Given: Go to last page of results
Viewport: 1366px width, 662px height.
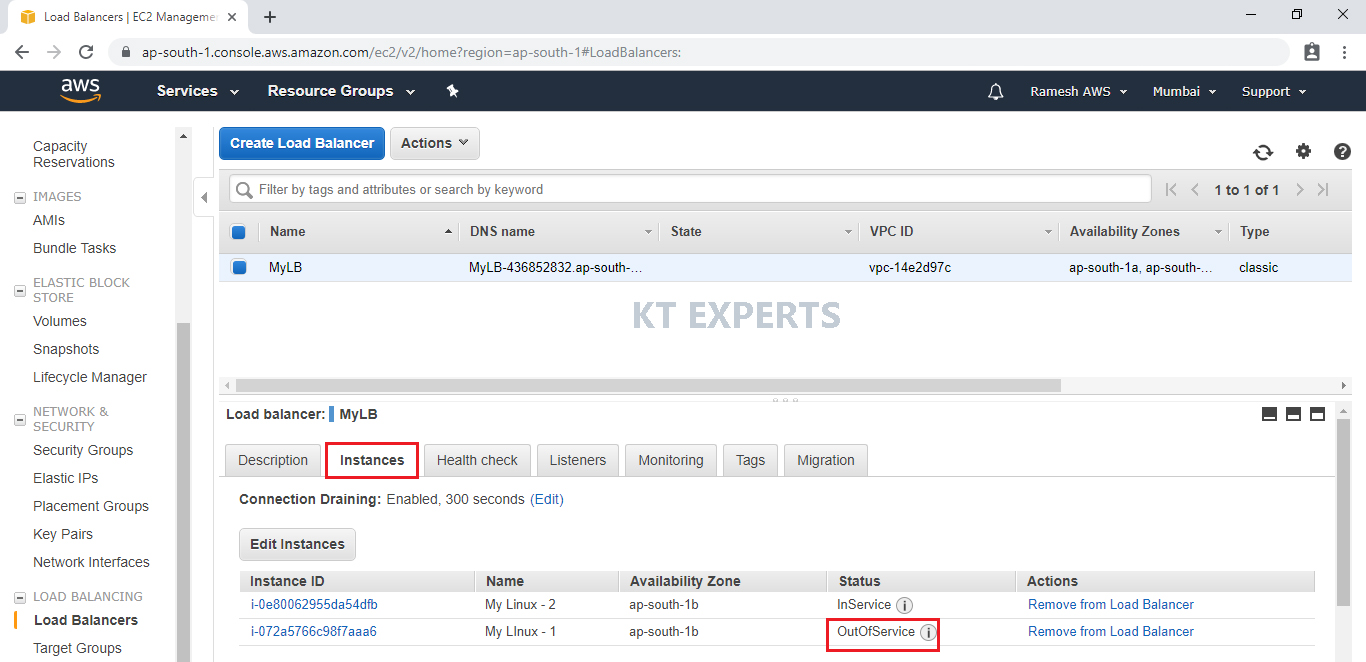Looking at the screenshot, I should pos(1323,189).
